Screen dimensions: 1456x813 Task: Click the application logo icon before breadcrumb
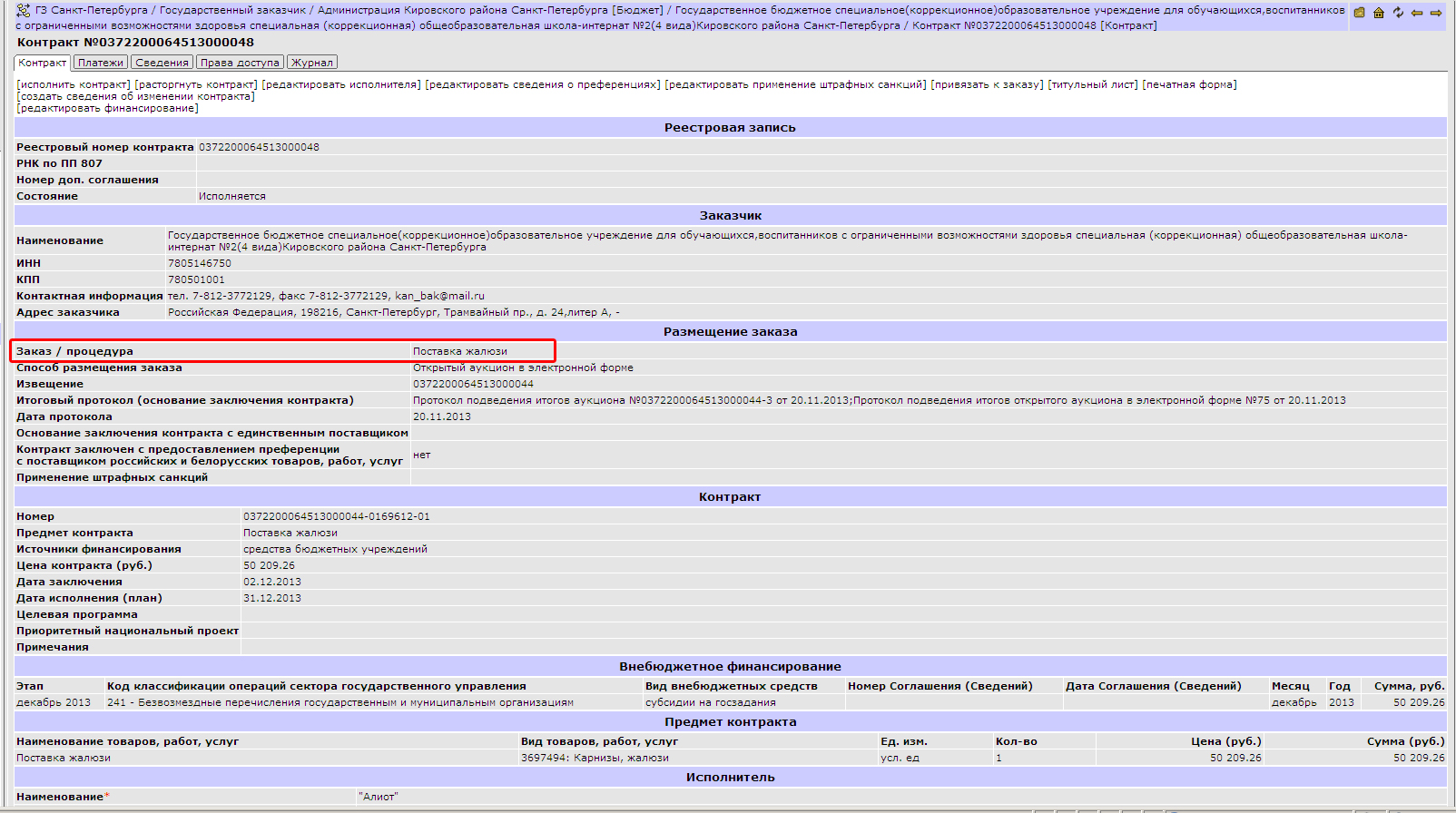tap(24, 11)
